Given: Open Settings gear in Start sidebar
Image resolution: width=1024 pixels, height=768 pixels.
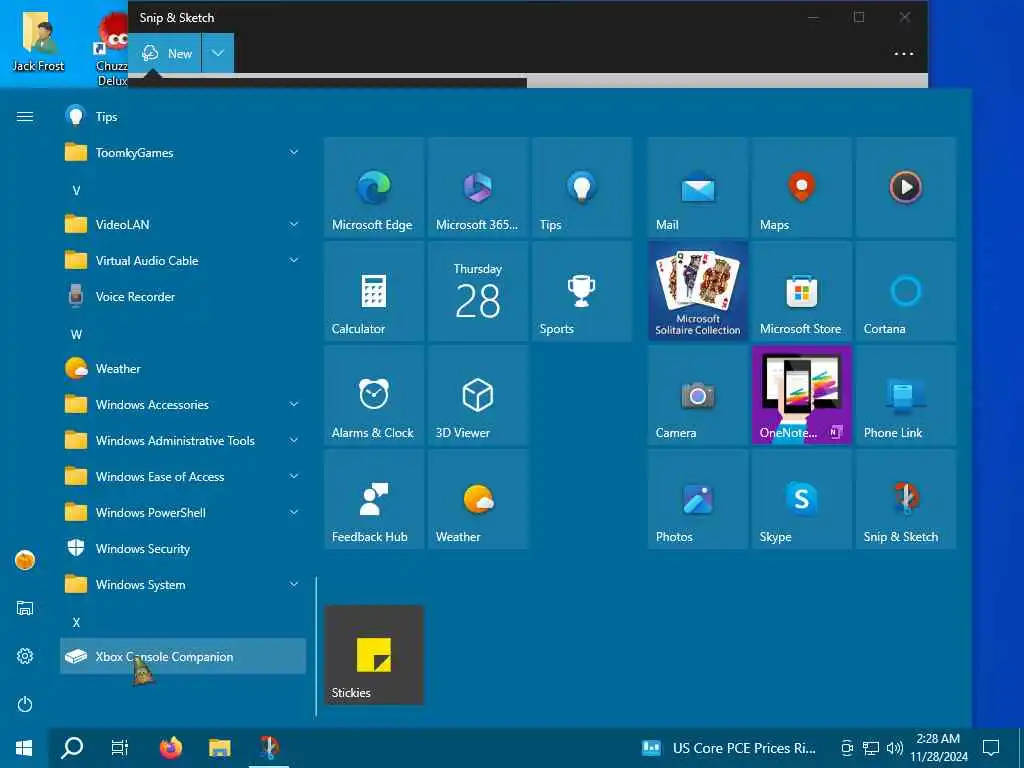Looking at the screenshot, I should [x=25, y=656].
